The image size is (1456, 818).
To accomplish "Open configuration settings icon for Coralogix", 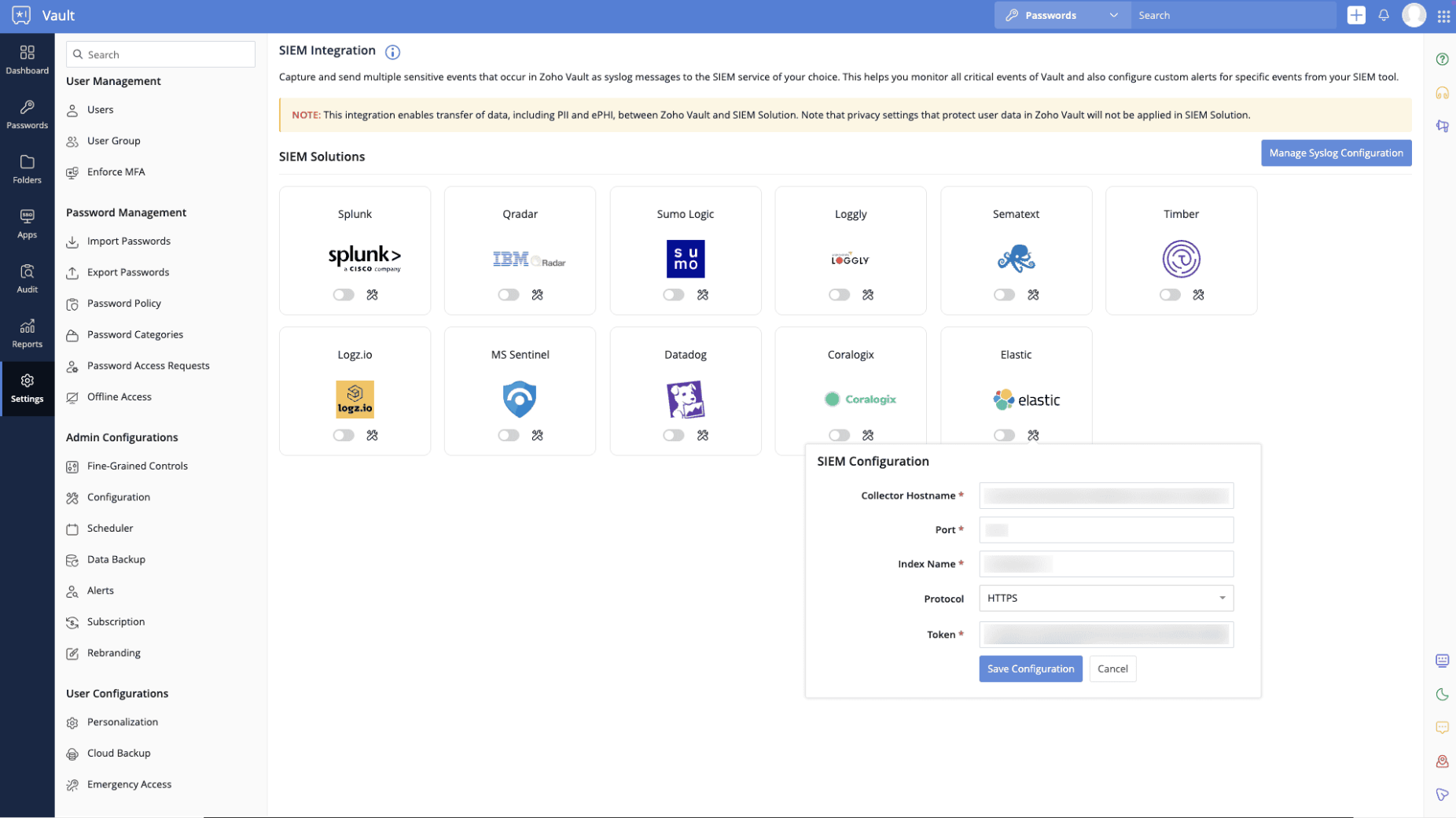I will pos(868,435).
